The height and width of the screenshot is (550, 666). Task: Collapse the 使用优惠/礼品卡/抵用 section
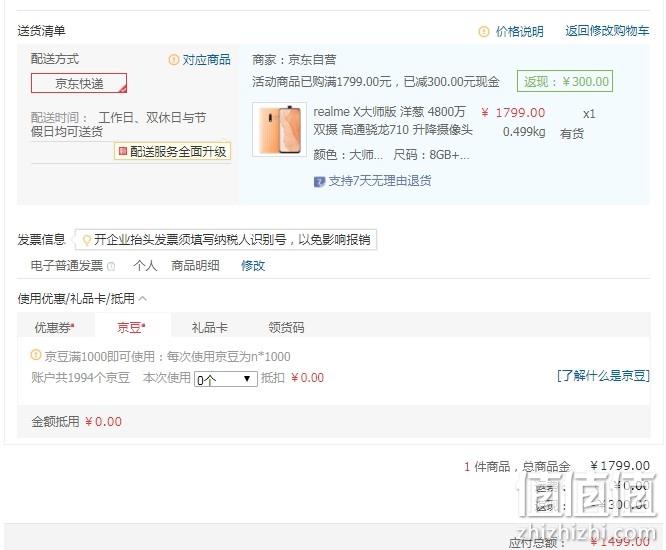(143, 299)
